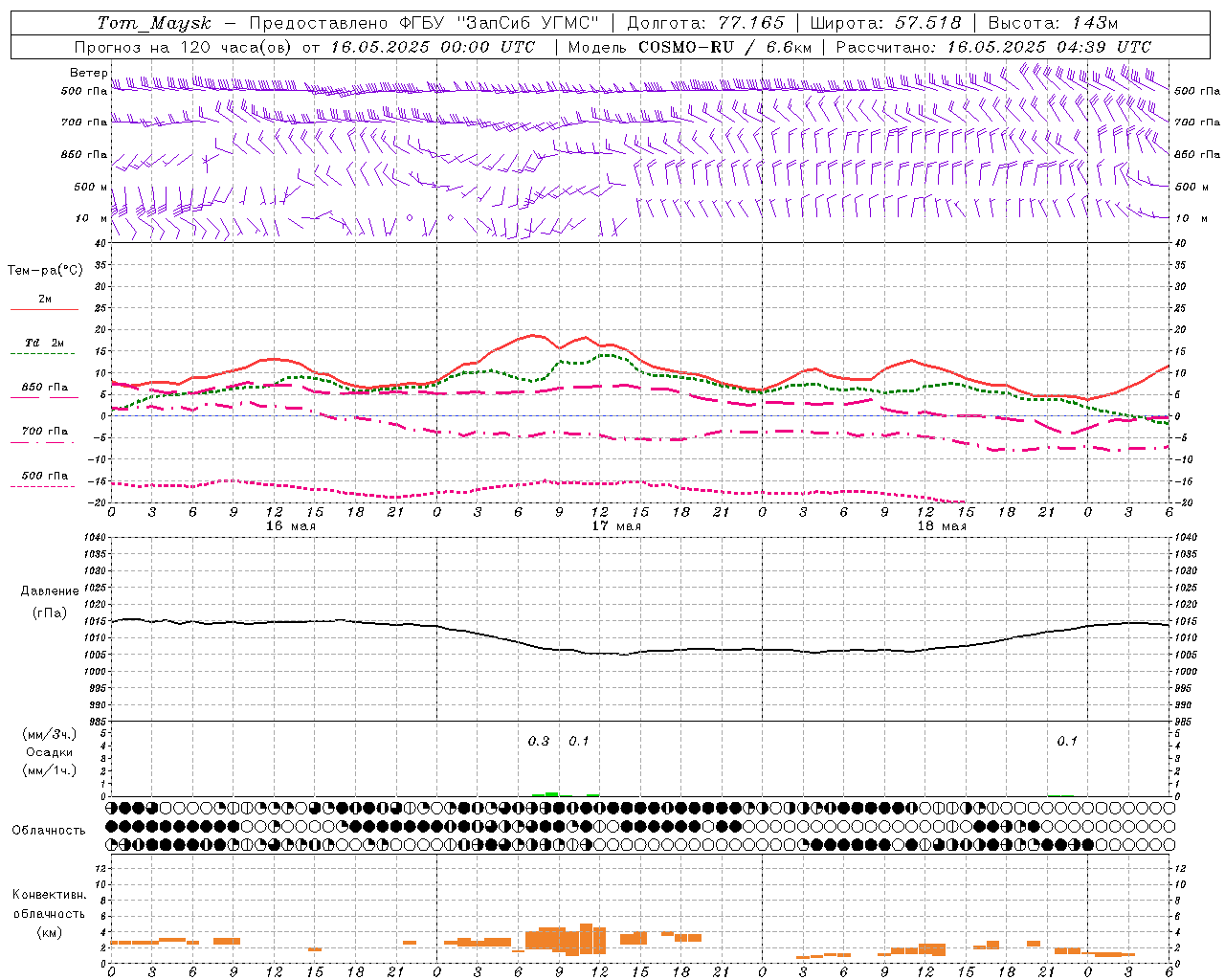Screen dimensions: 1225x980
Task: Click the Td 2м dew point legend entry
Action: 44,343
